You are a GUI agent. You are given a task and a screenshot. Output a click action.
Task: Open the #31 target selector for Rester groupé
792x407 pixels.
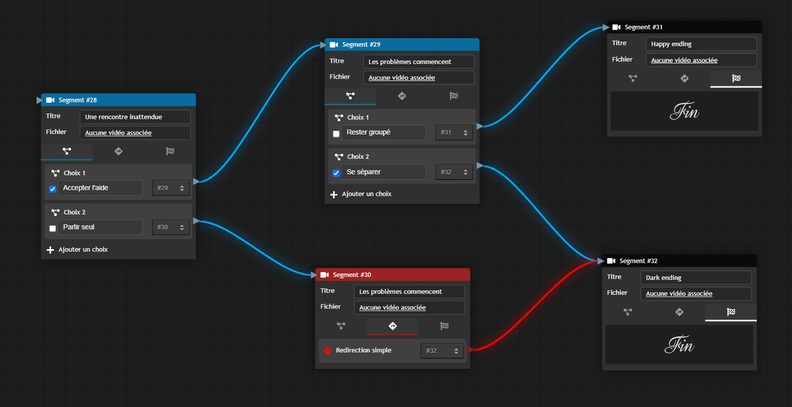point(453,133)
